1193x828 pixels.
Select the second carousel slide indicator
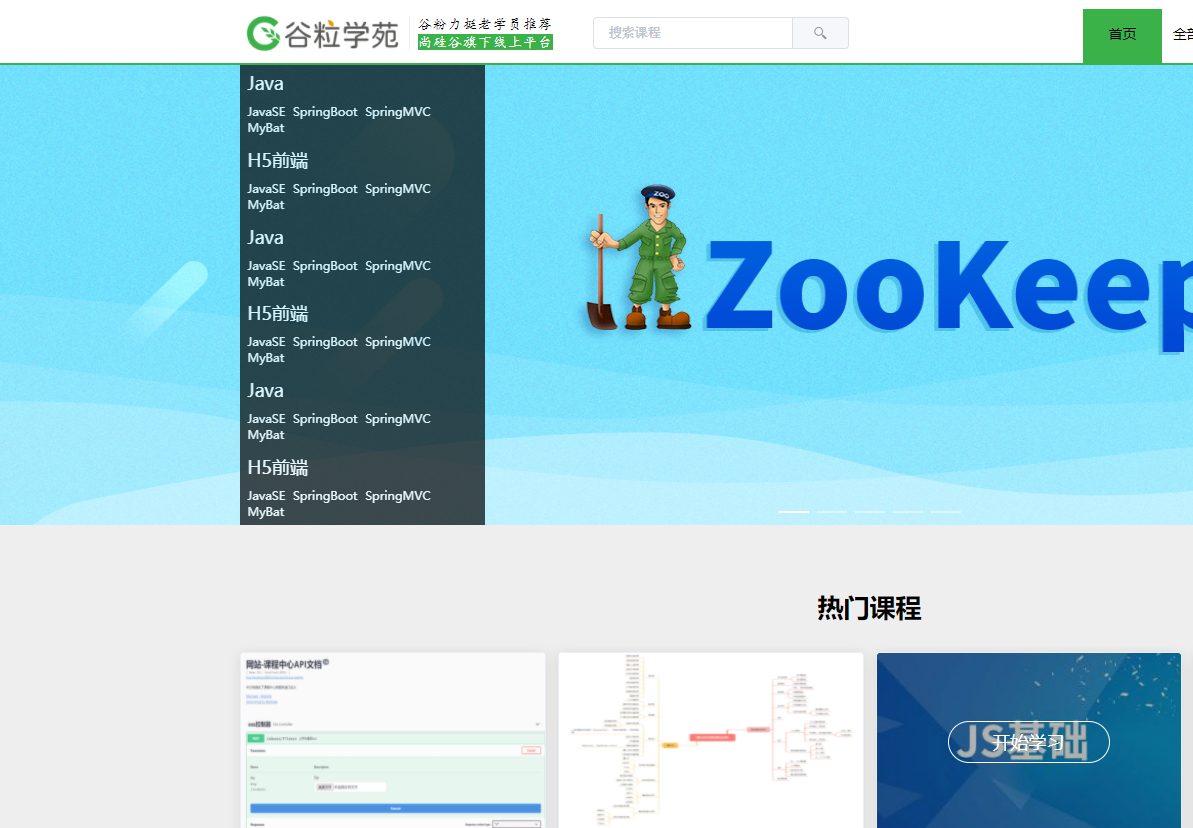click(x=832, y=512)
